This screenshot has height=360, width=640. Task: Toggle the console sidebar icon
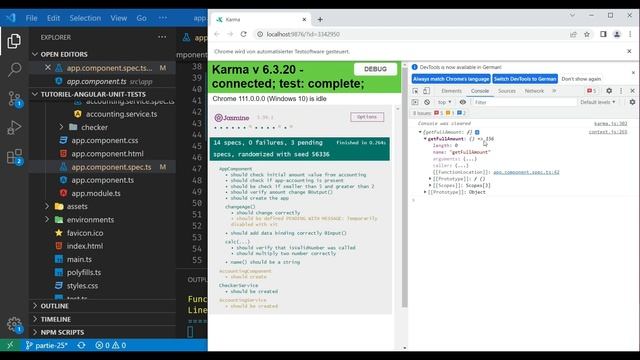(415, 102)
